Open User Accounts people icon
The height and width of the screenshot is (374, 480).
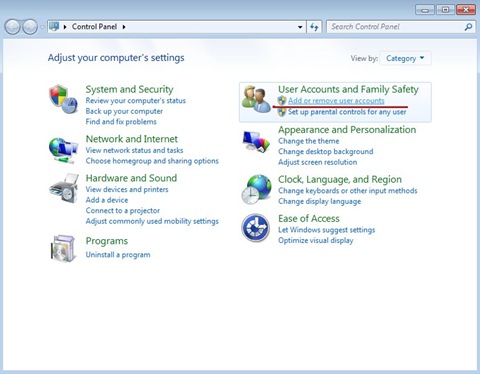[256, 99]
